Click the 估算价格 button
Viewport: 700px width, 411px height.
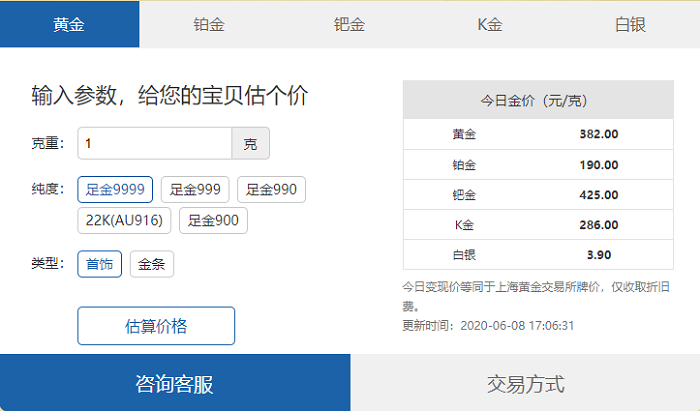tap(156, 326)
